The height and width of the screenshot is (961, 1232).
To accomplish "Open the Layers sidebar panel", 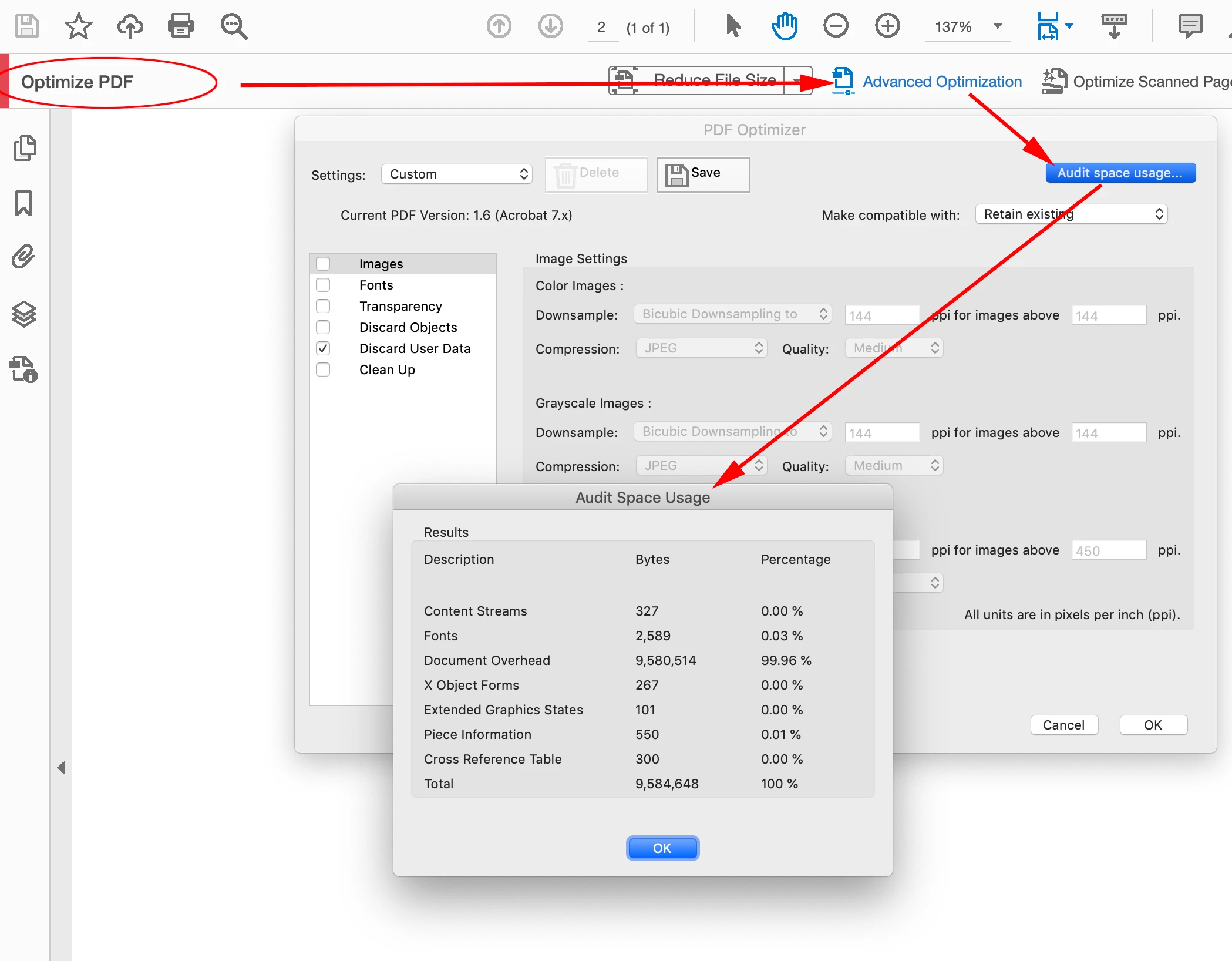I will 24,314.
